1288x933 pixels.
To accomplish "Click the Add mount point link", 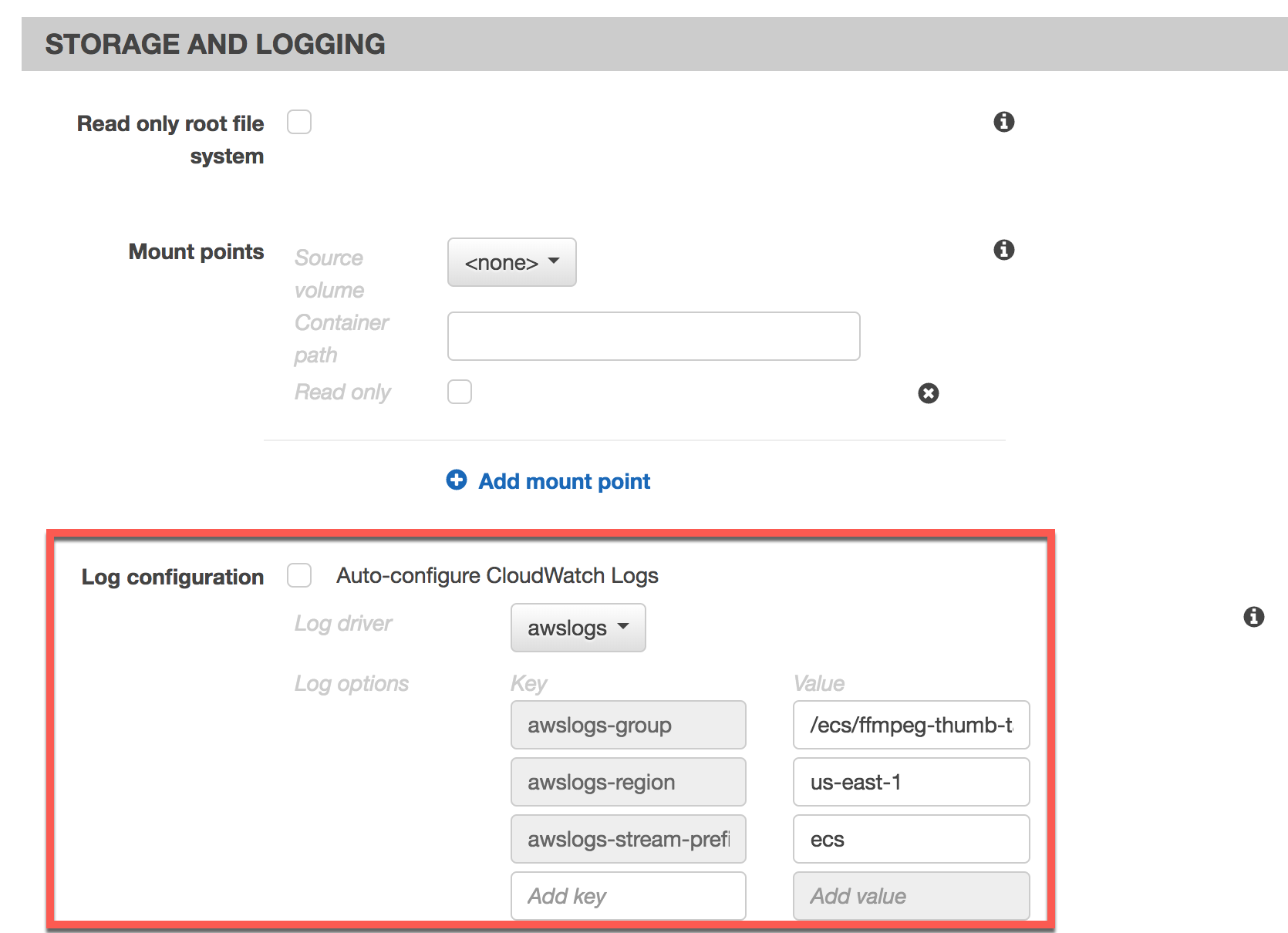I will click(564, 480).
